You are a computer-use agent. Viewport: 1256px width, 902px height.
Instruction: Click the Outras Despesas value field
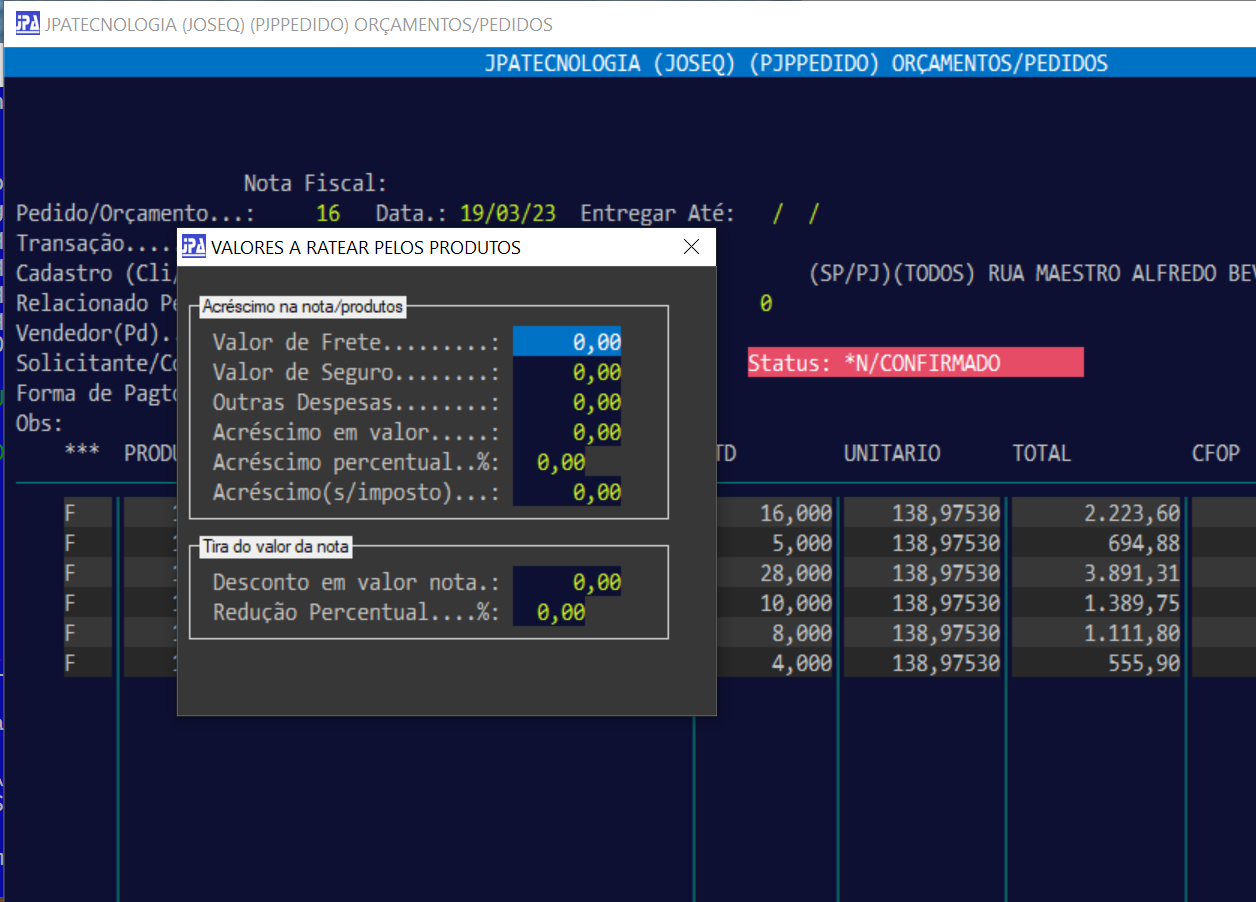(567, 403)
